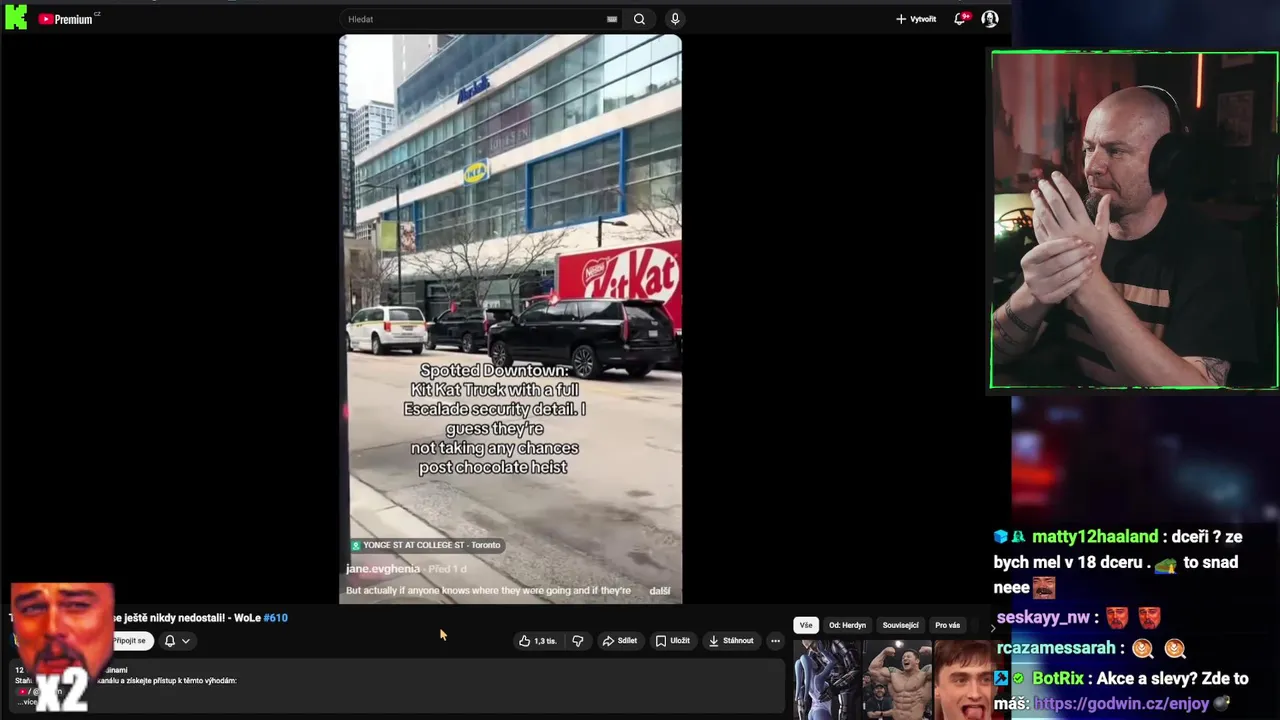Click matty12haaland username in chat
Screen dimensions: 1280x720
pyautogui.click(x=1094, y=537)
